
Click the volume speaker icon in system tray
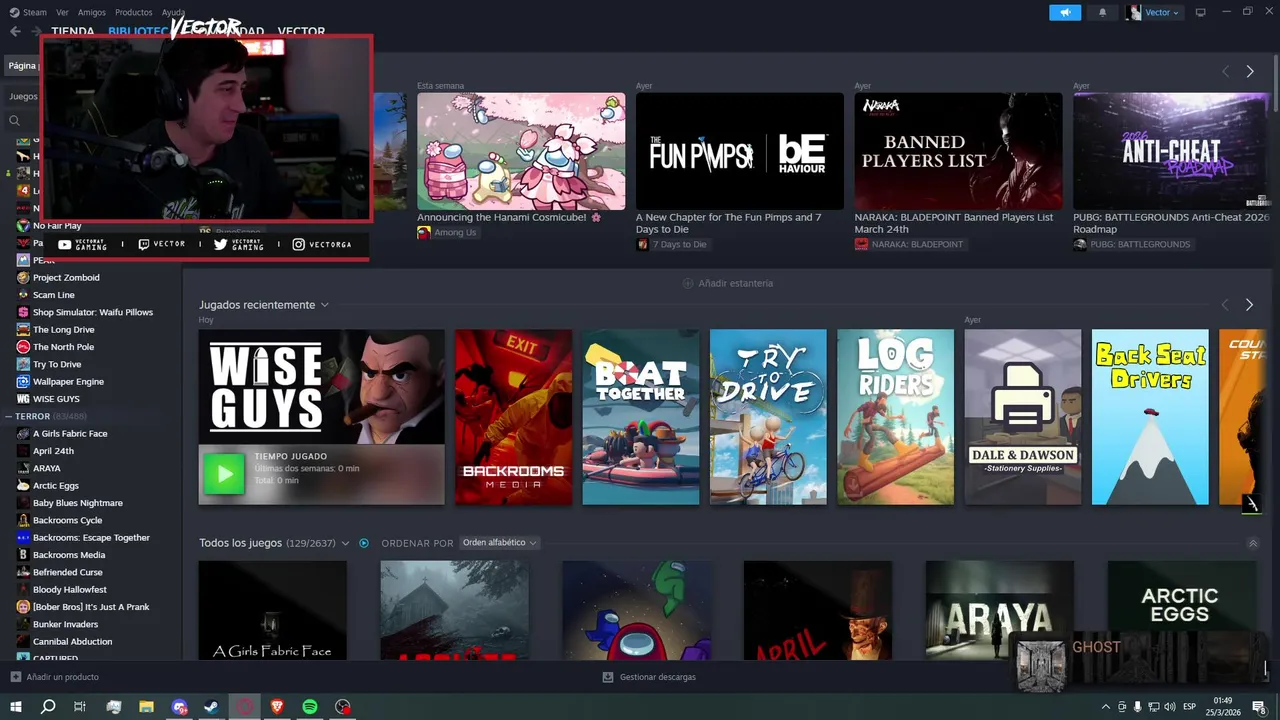point(1169,707)
